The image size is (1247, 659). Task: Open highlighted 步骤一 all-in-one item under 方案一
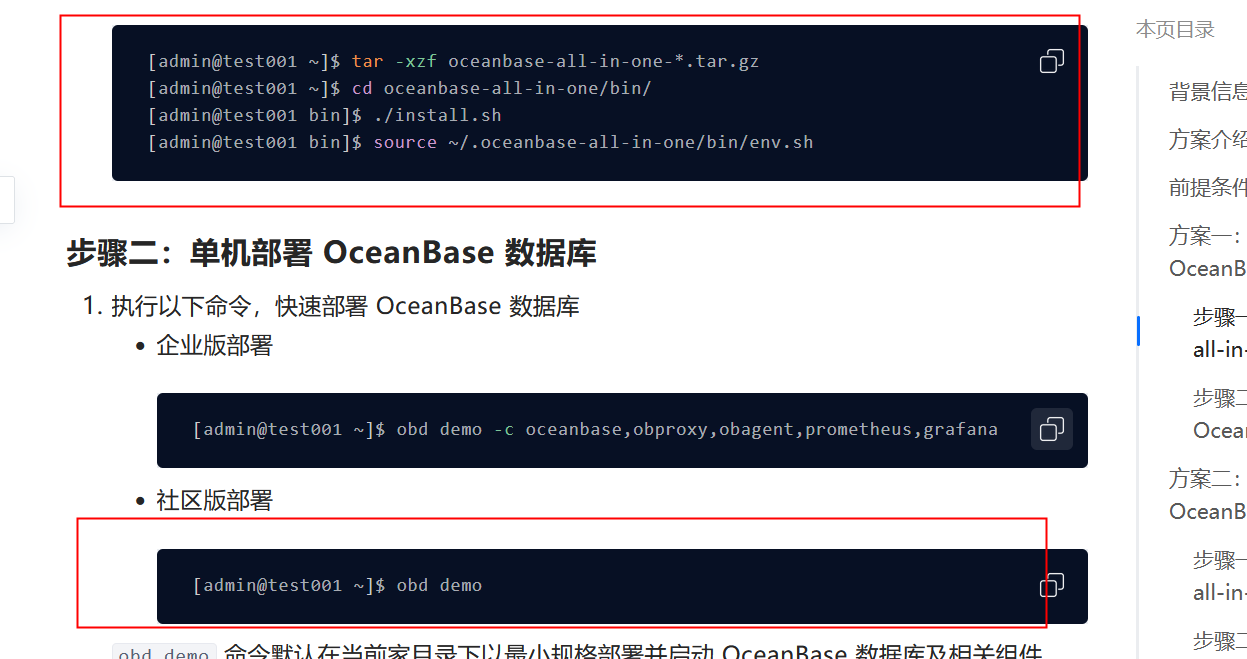(1219, 333)
